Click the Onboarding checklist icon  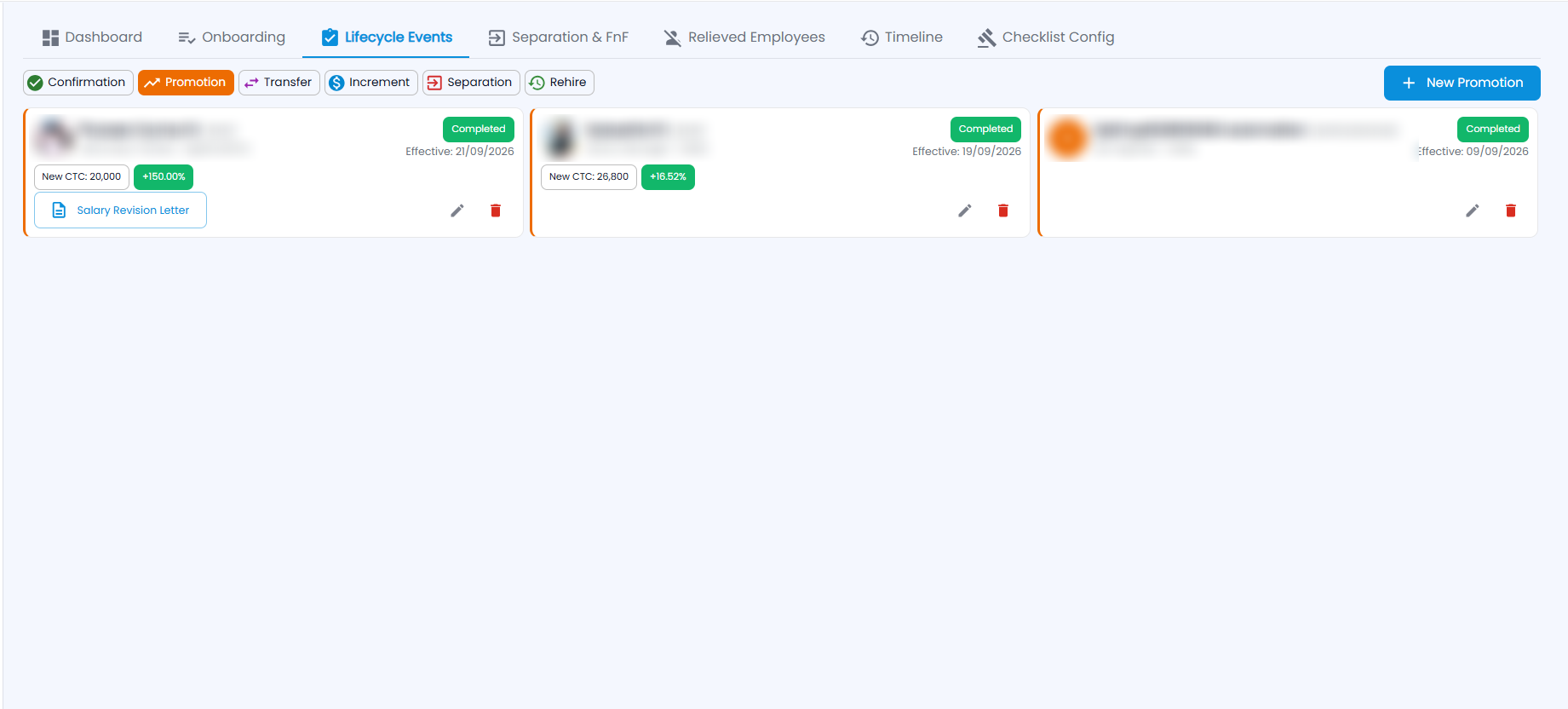(x=187, y=37)
